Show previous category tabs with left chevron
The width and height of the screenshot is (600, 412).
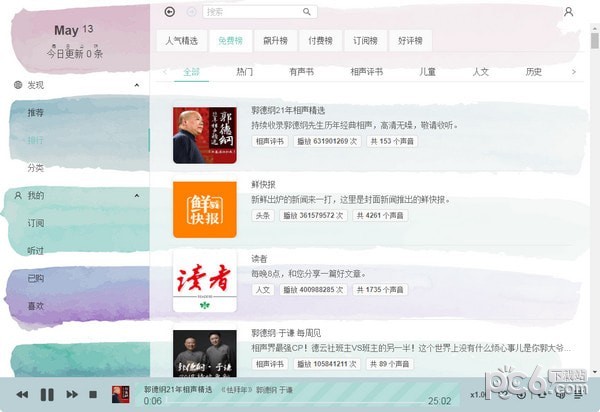(x=165, y=72)
